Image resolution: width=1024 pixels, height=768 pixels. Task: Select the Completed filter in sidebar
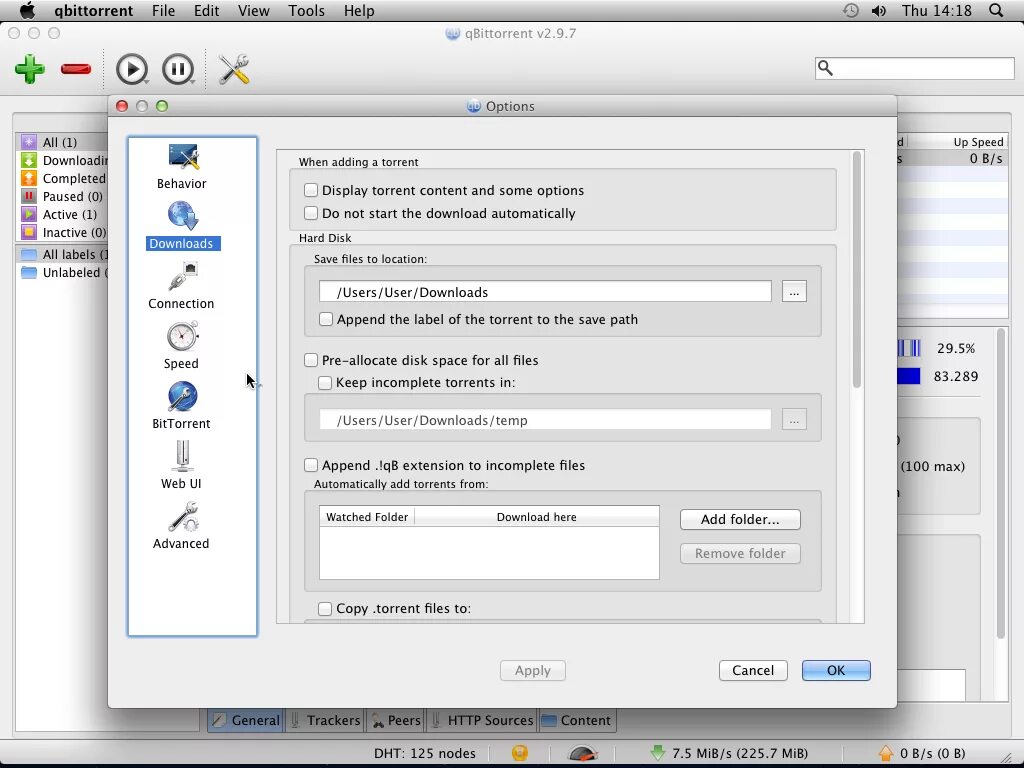pos(63,178)
